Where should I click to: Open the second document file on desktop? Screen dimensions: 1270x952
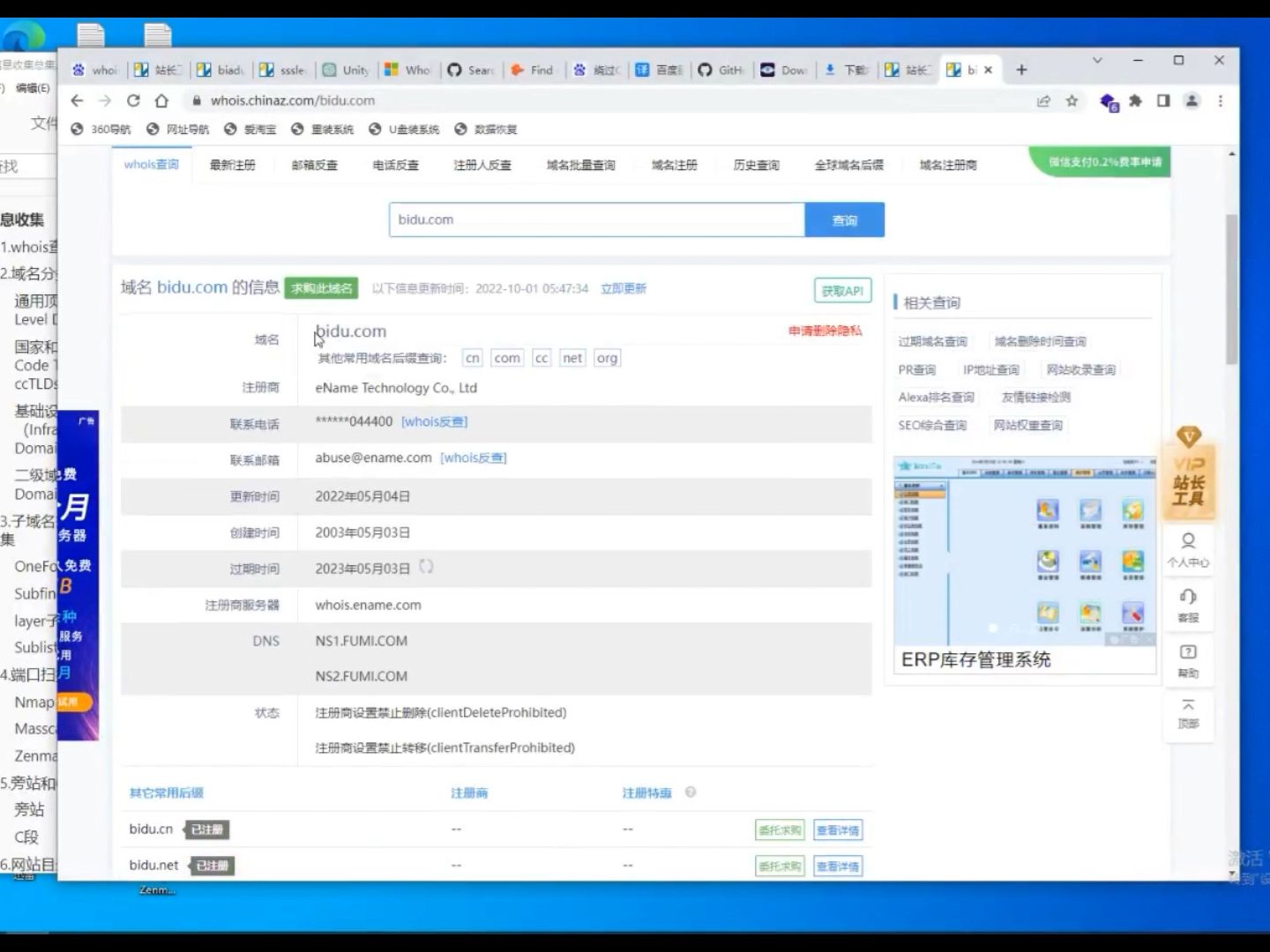158,35
